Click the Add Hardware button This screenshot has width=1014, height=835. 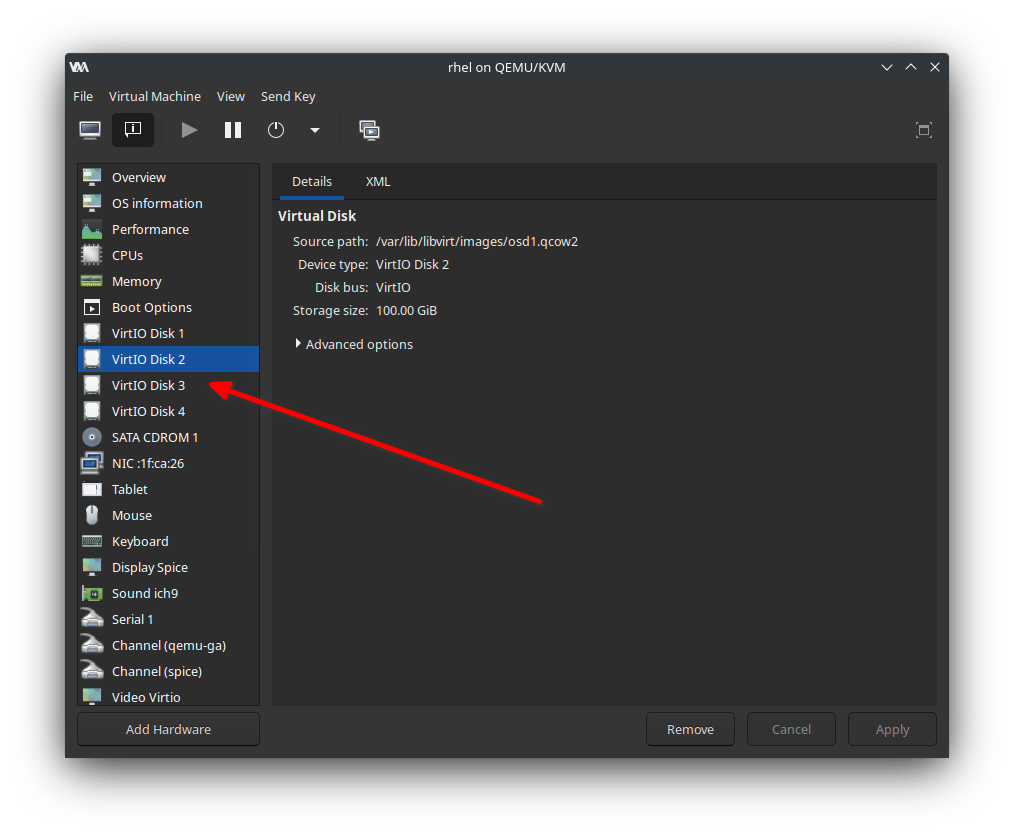coord(168,730)
